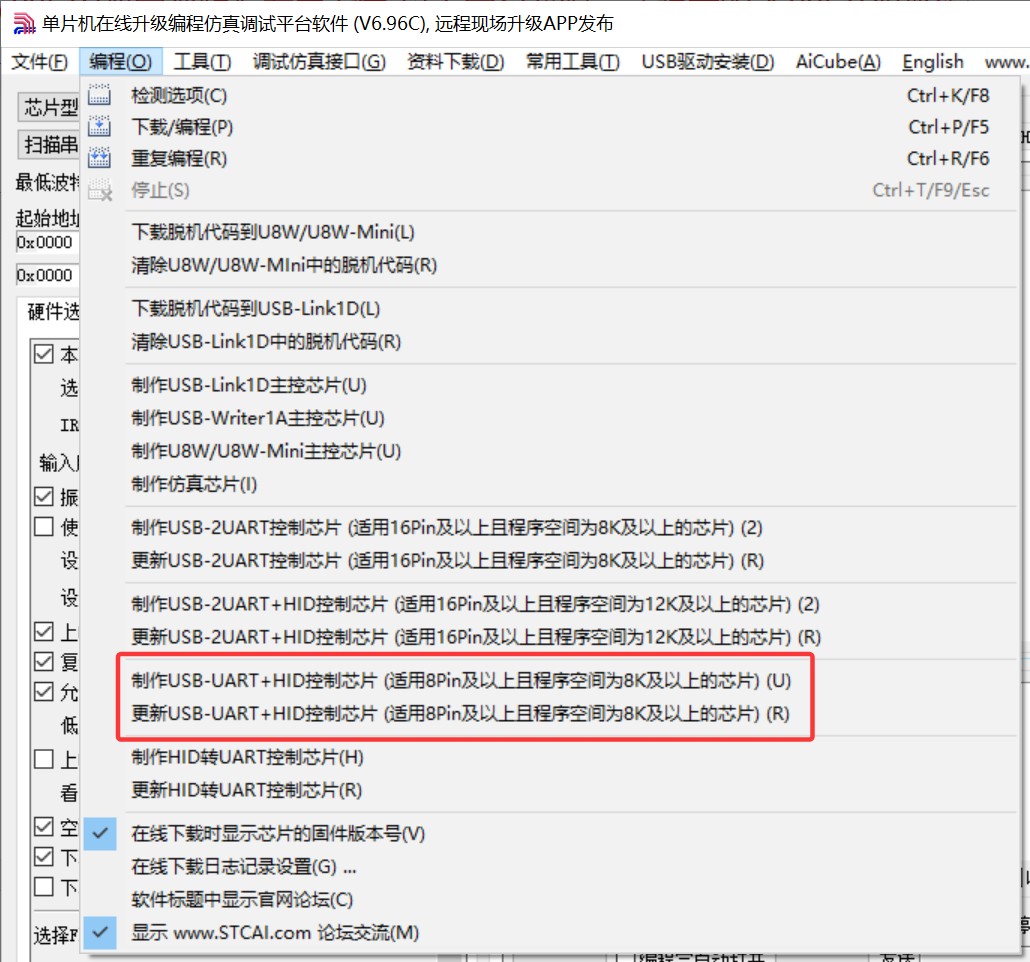Select 检测选项(C) menu entry
This screenshot has height=962, width=1030.
click(550, 95)
